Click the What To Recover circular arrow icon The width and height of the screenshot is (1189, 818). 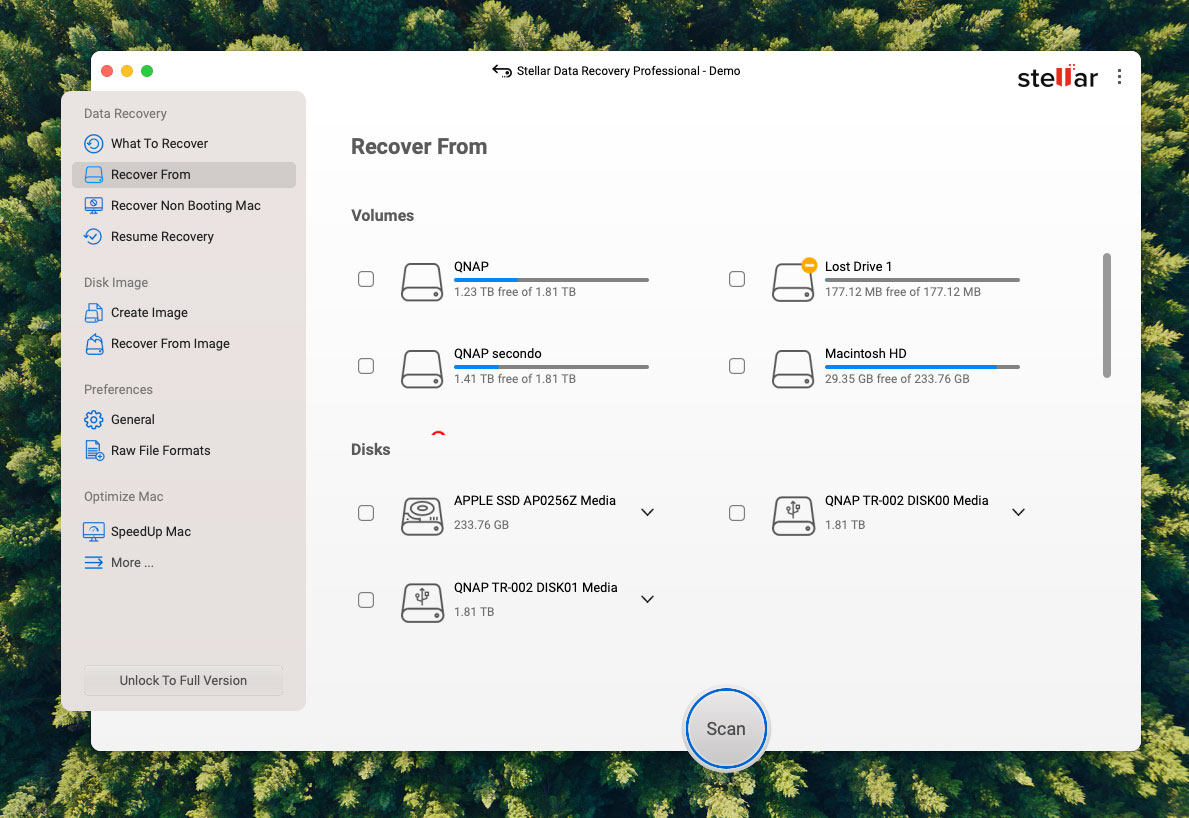(93, 144)
